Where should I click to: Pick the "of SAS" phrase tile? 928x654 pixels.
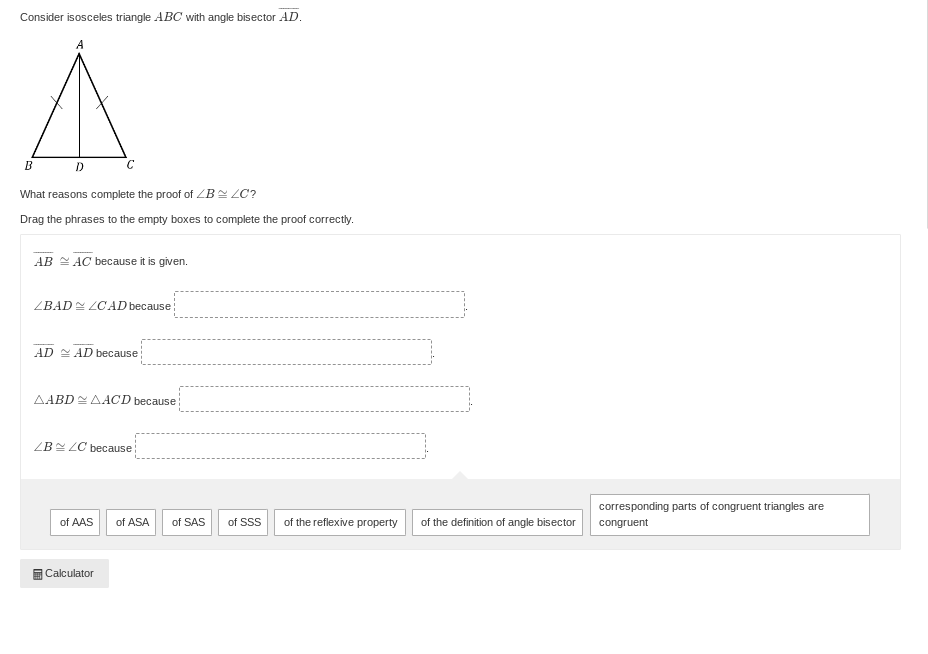pos(187,522)
